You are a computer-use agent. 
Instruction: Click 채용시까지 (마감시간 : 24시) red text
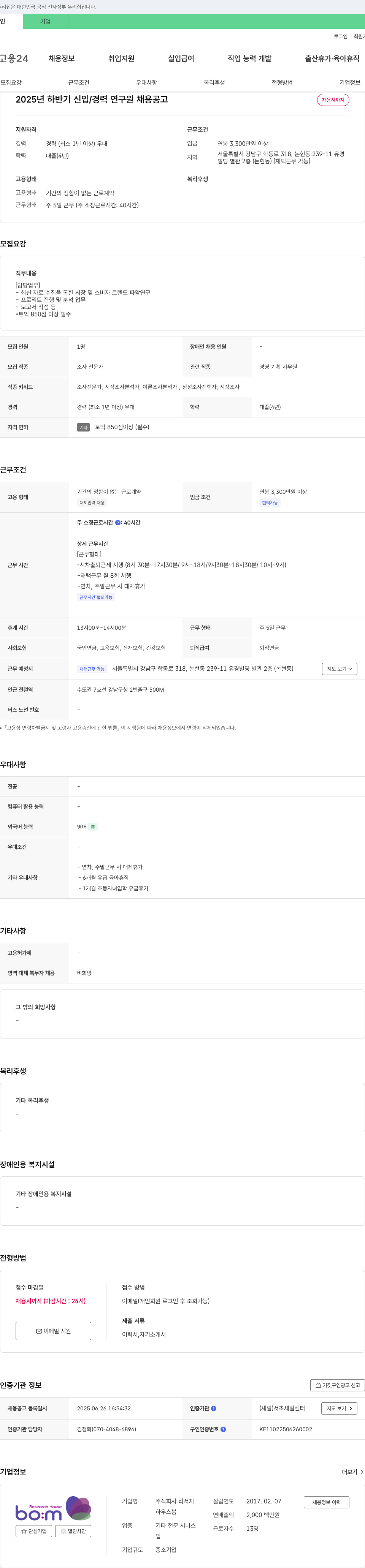[51, 1301]
